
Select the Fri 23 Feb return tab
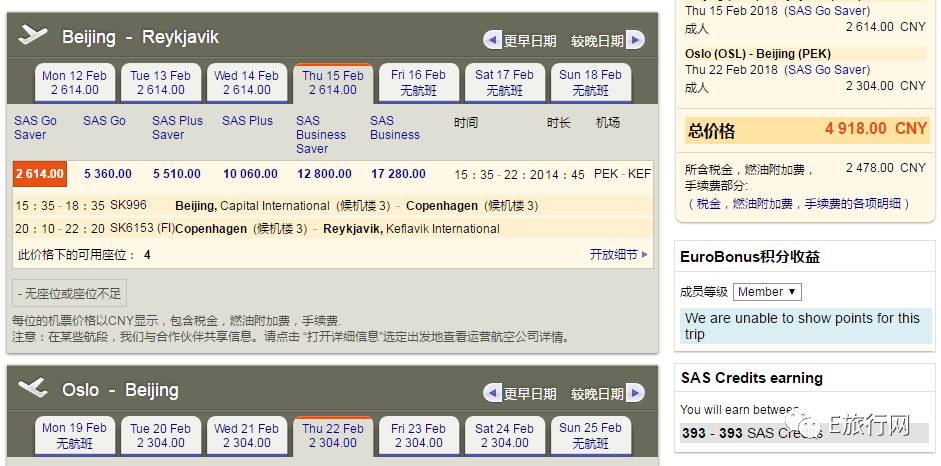click(x=419, y=436)
